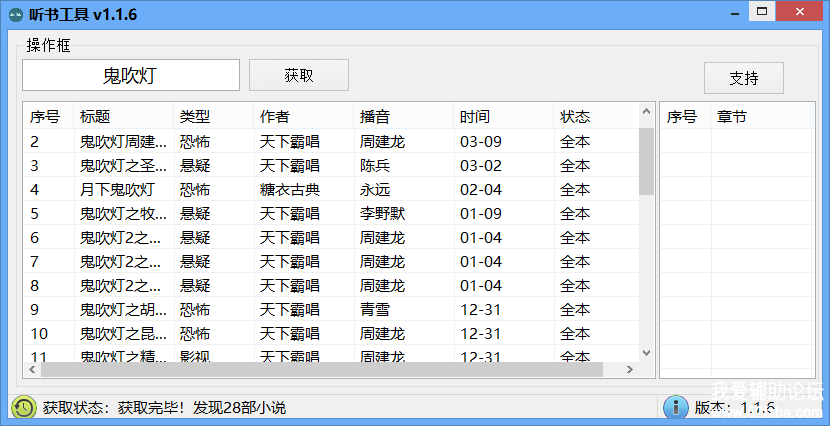Maximize the 听书工具 window
Viewport: 830px width, 426px height.
(x=762, y=11)
